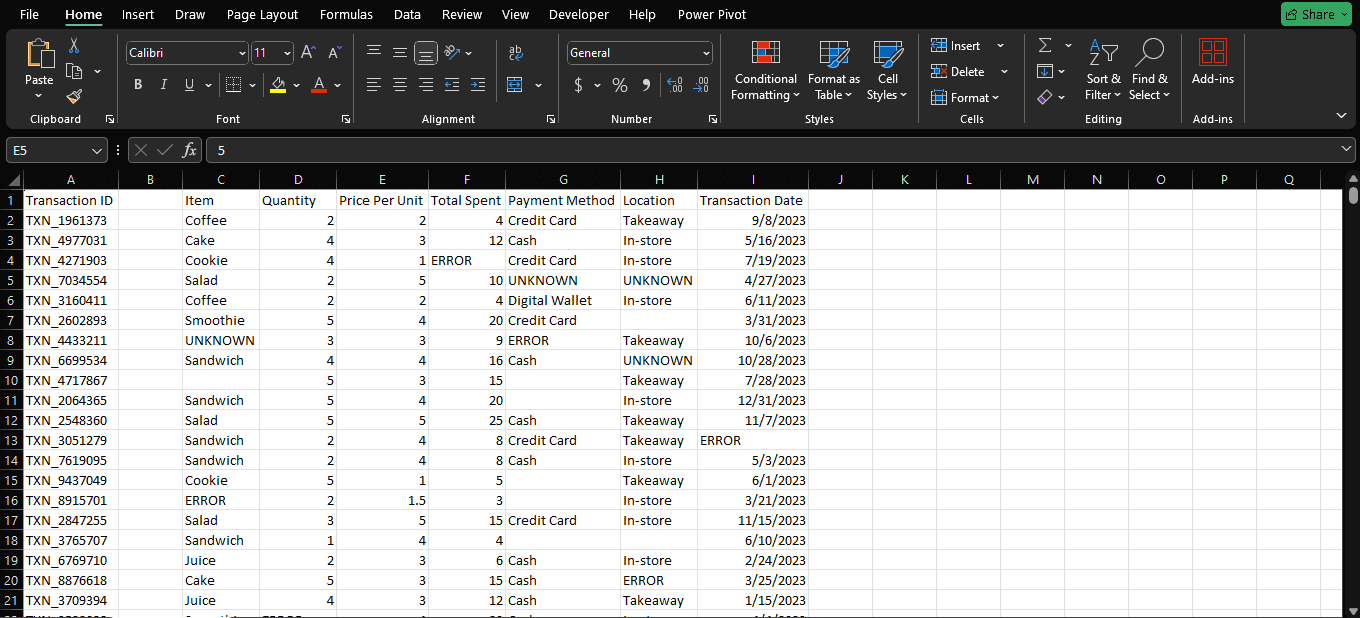The height and width of the screenshot is (618, 1360).
Task: Apply the Comma Style format
Action: coord(646,85)
